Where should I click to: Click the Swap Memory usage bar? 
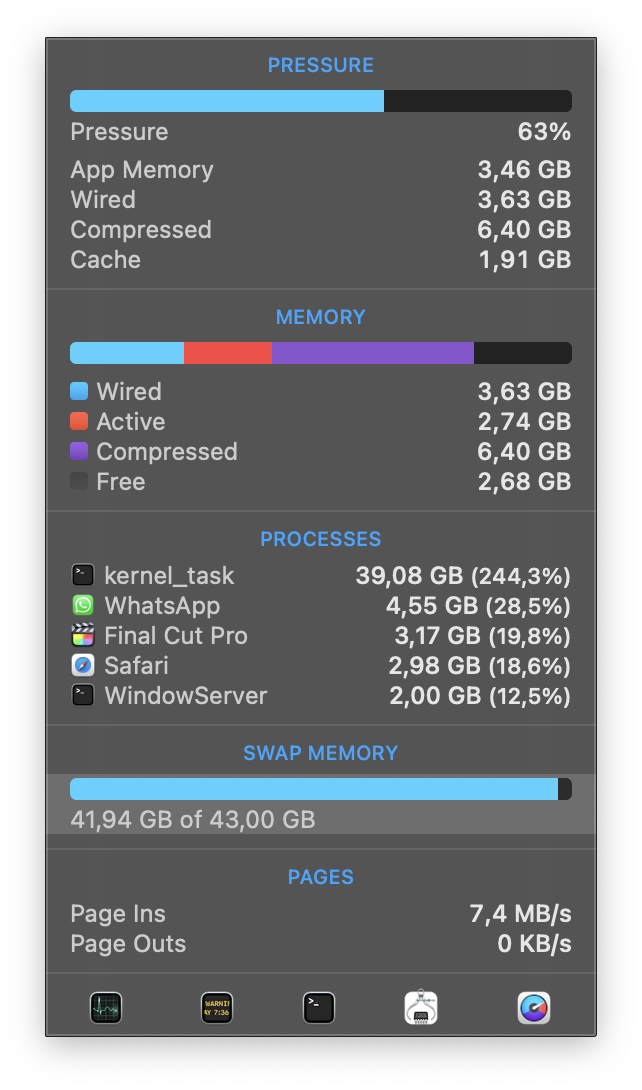coord(320,789)
